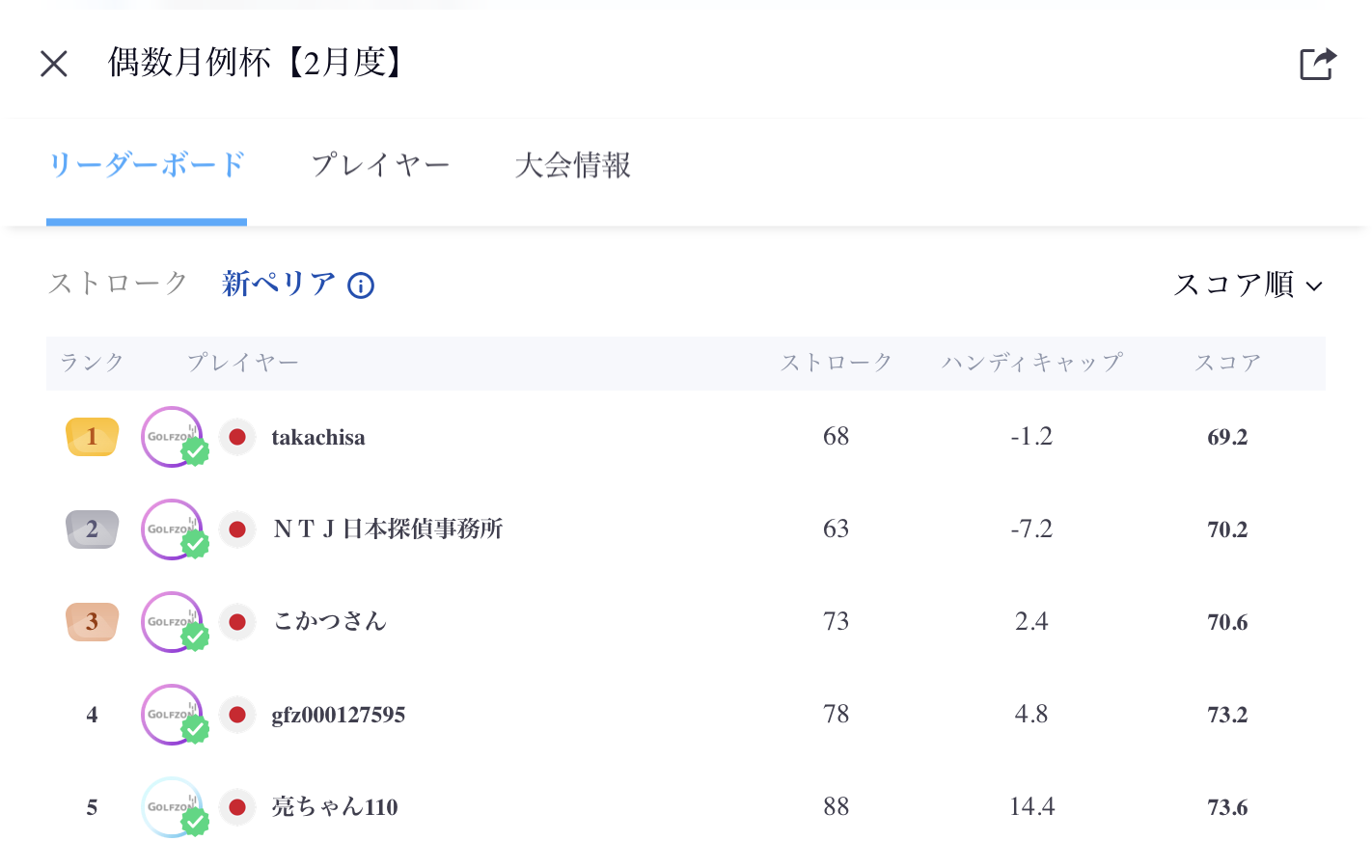
Task: Tap the share icon at top right
Action: pos(1317,64)
